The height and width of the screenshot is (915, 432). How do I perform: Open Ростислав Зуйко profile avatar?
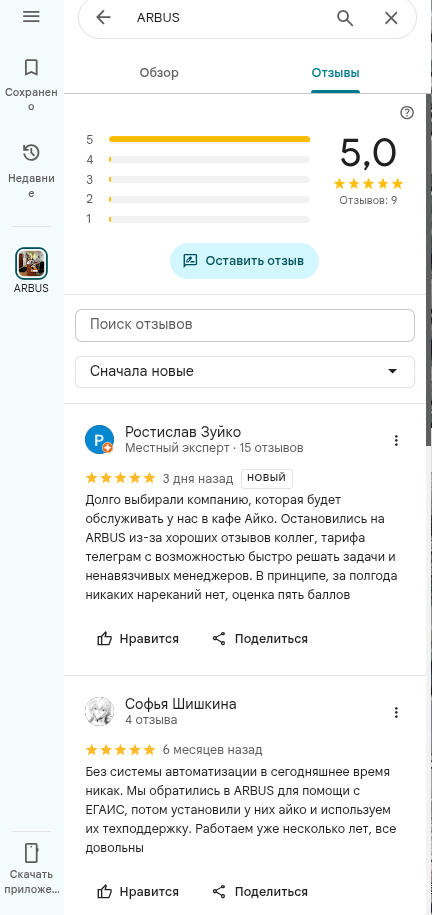[x=99, y=439]
